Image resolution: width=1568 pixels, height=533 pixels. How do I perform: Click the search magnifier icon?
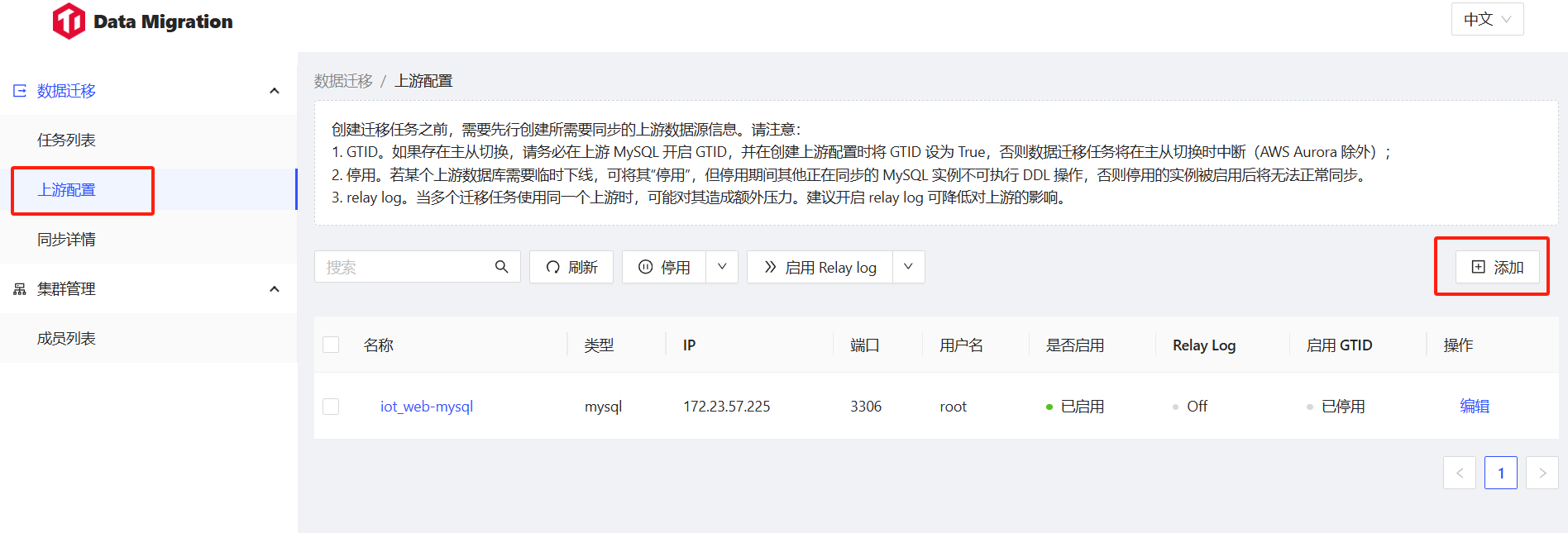(501, 267)
